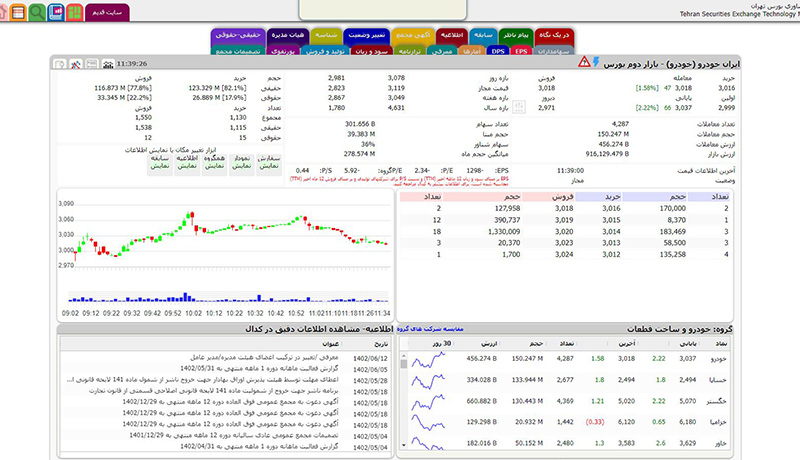Click the نماد column header in group table
The height and width of the screenshot is (460, 800).
[721, 344]
